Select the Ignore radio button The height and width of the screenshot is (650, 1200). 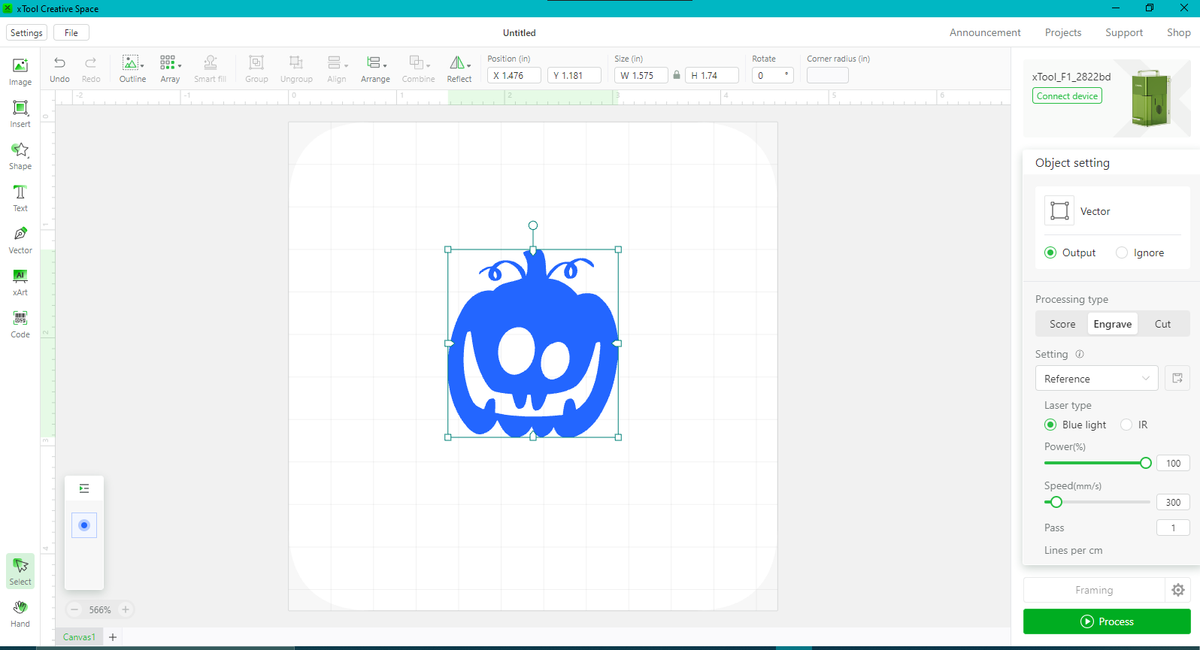(x=1122, y=253)
